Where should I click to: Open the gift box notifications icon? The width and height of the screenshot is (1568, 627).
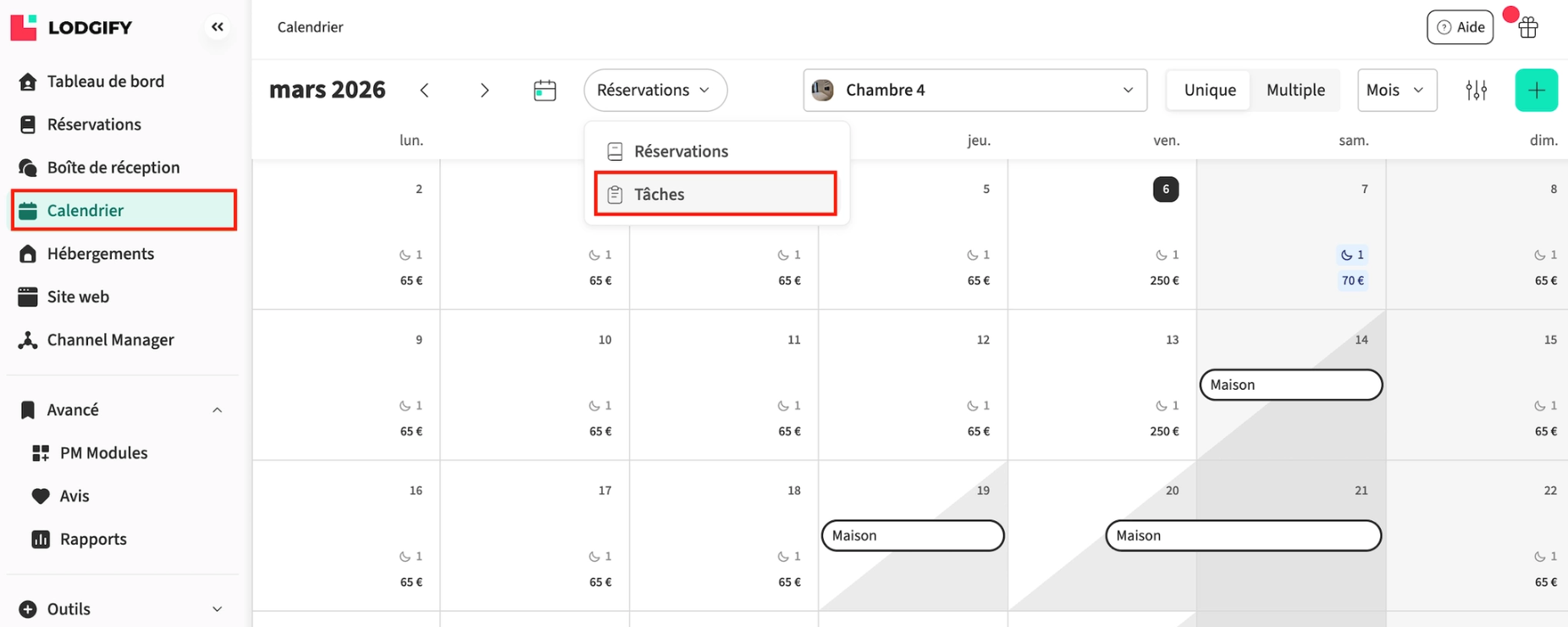(x=1527, y=27)
